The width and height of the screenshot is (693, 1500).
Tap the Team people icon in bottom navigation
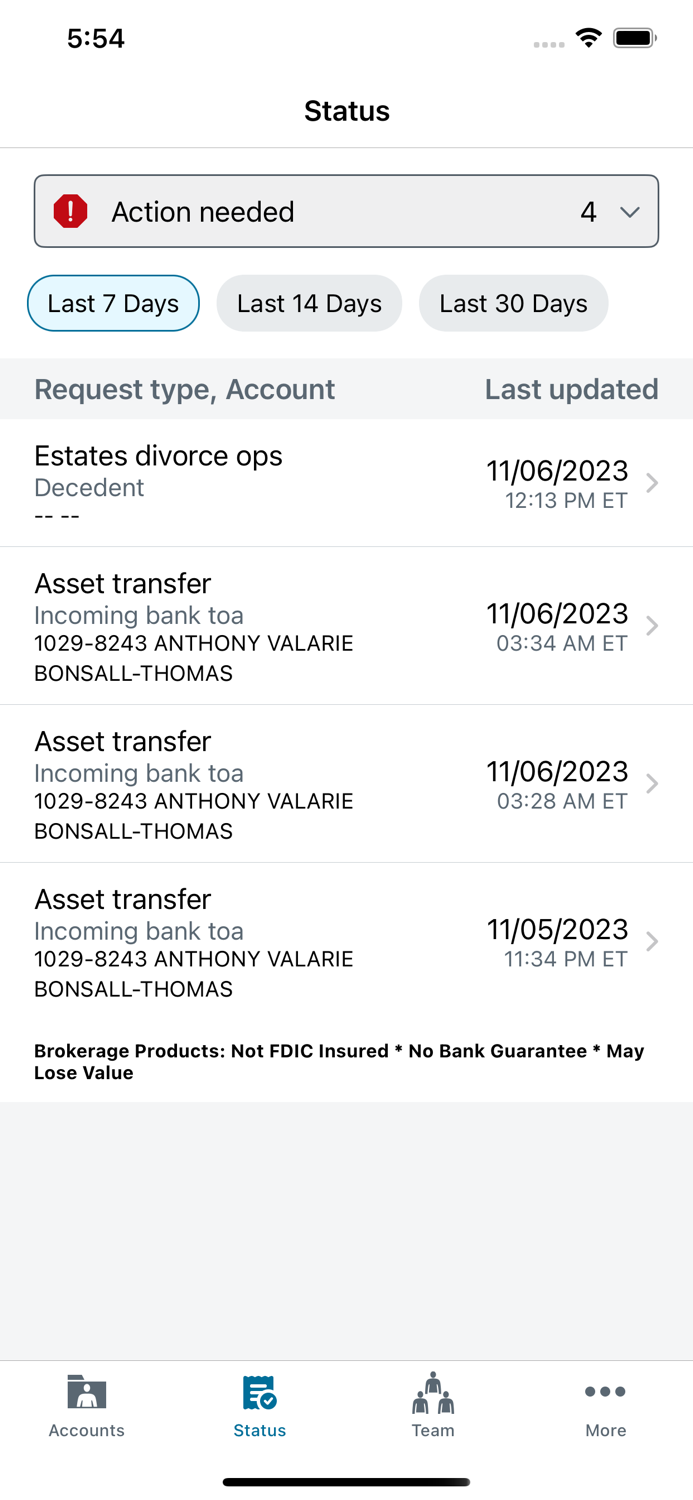[x=433, y=1391]
